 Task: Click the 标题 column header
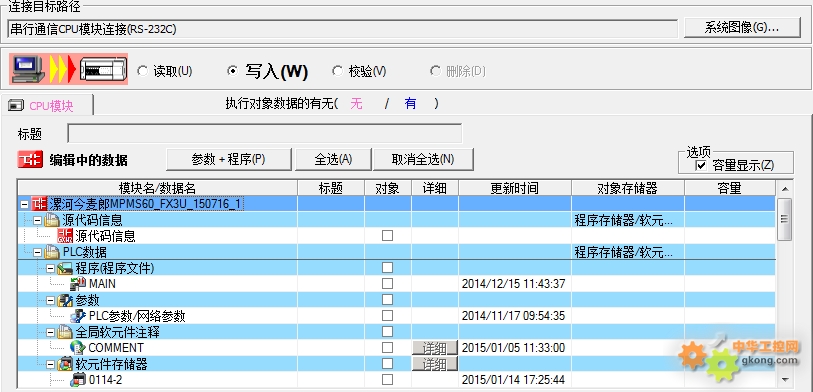pyautogui.click(x=331, y=188)
